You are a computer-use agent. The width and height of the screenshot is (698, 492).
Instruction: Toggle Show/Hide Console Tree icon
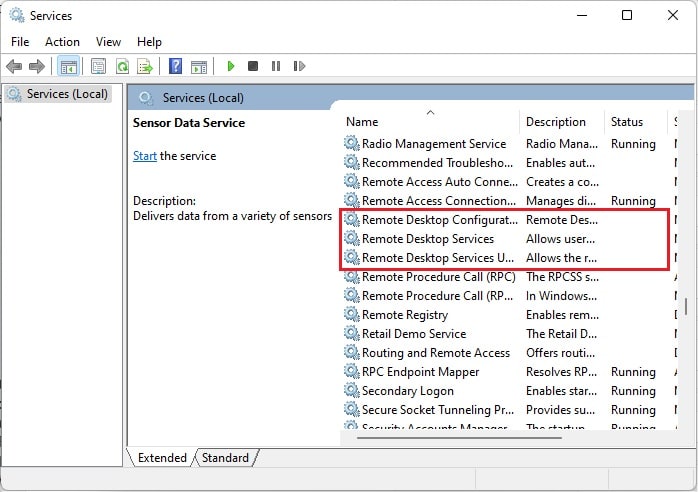68,67
